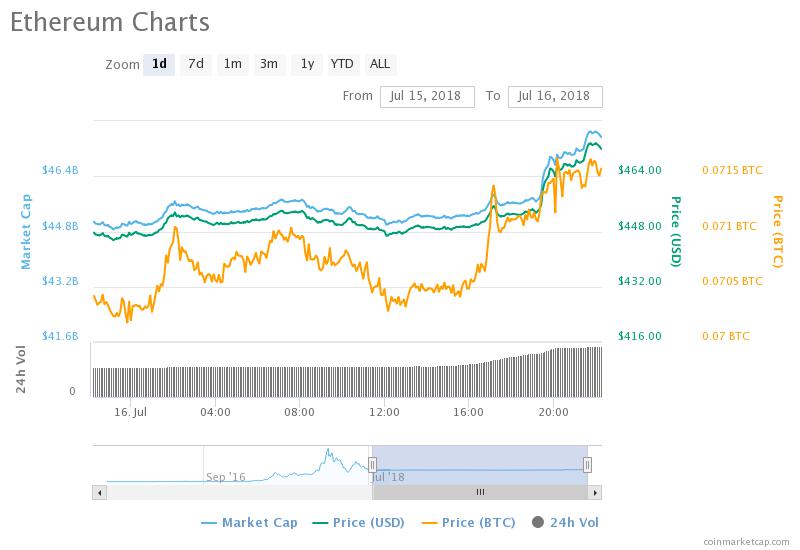Click the $41.6B market cap axis label
Screen dimensions: 800x550
(x=60, y=336)
